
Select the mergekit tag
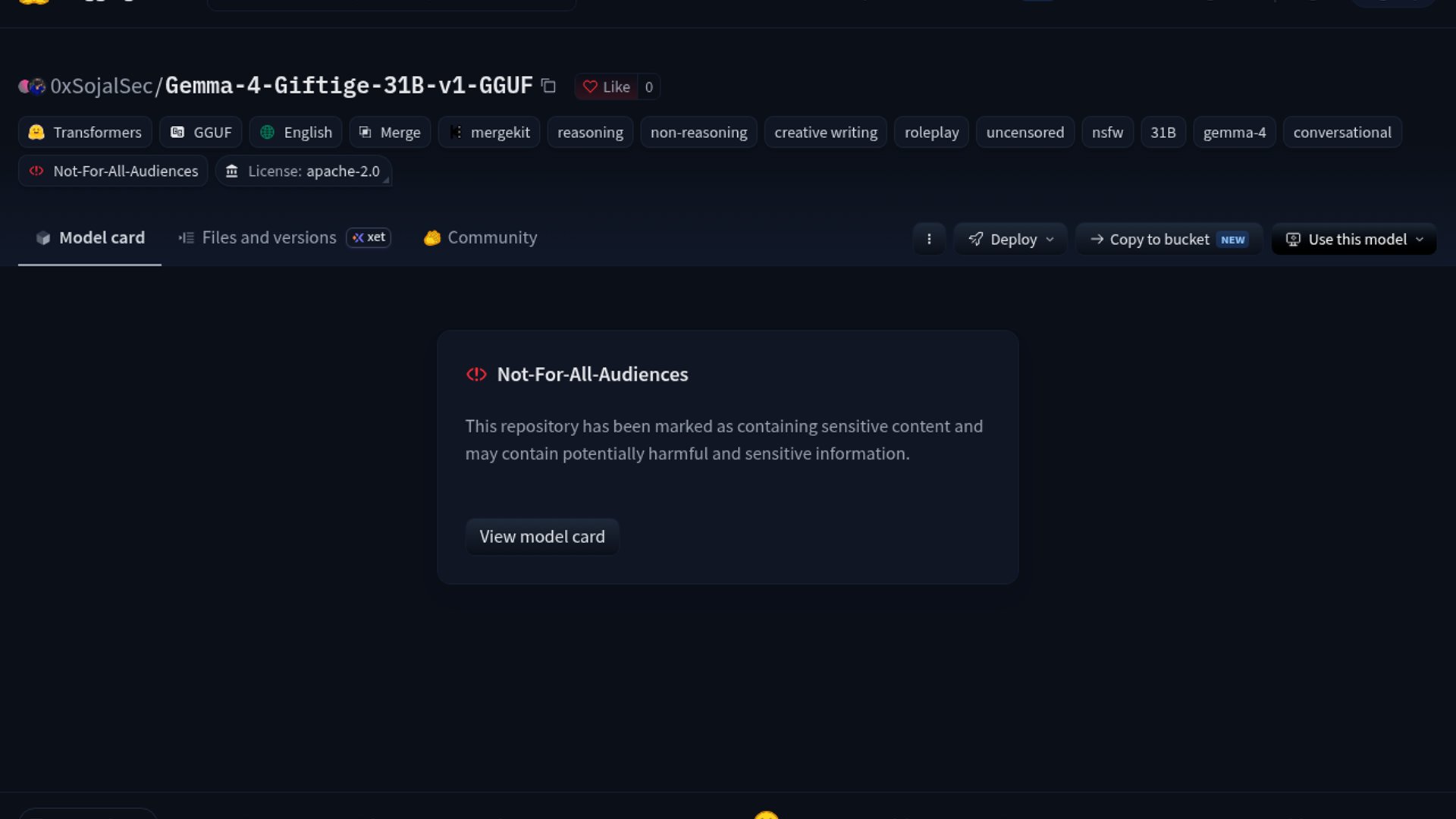coord(489,133)
